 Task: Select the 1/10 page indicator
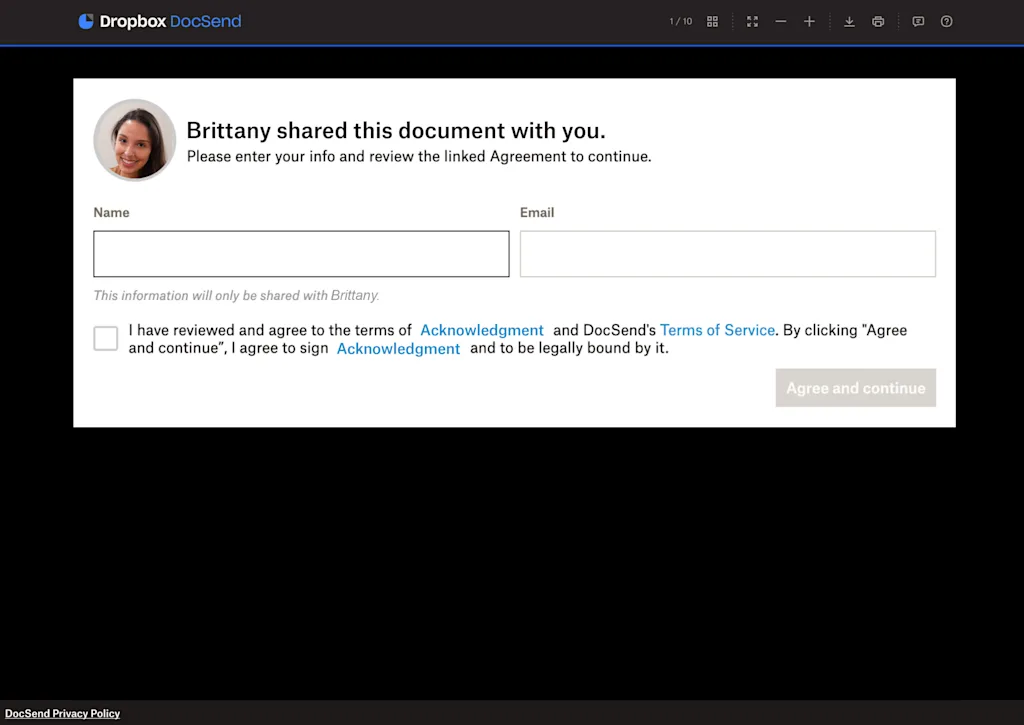click(x=680, y=21)
